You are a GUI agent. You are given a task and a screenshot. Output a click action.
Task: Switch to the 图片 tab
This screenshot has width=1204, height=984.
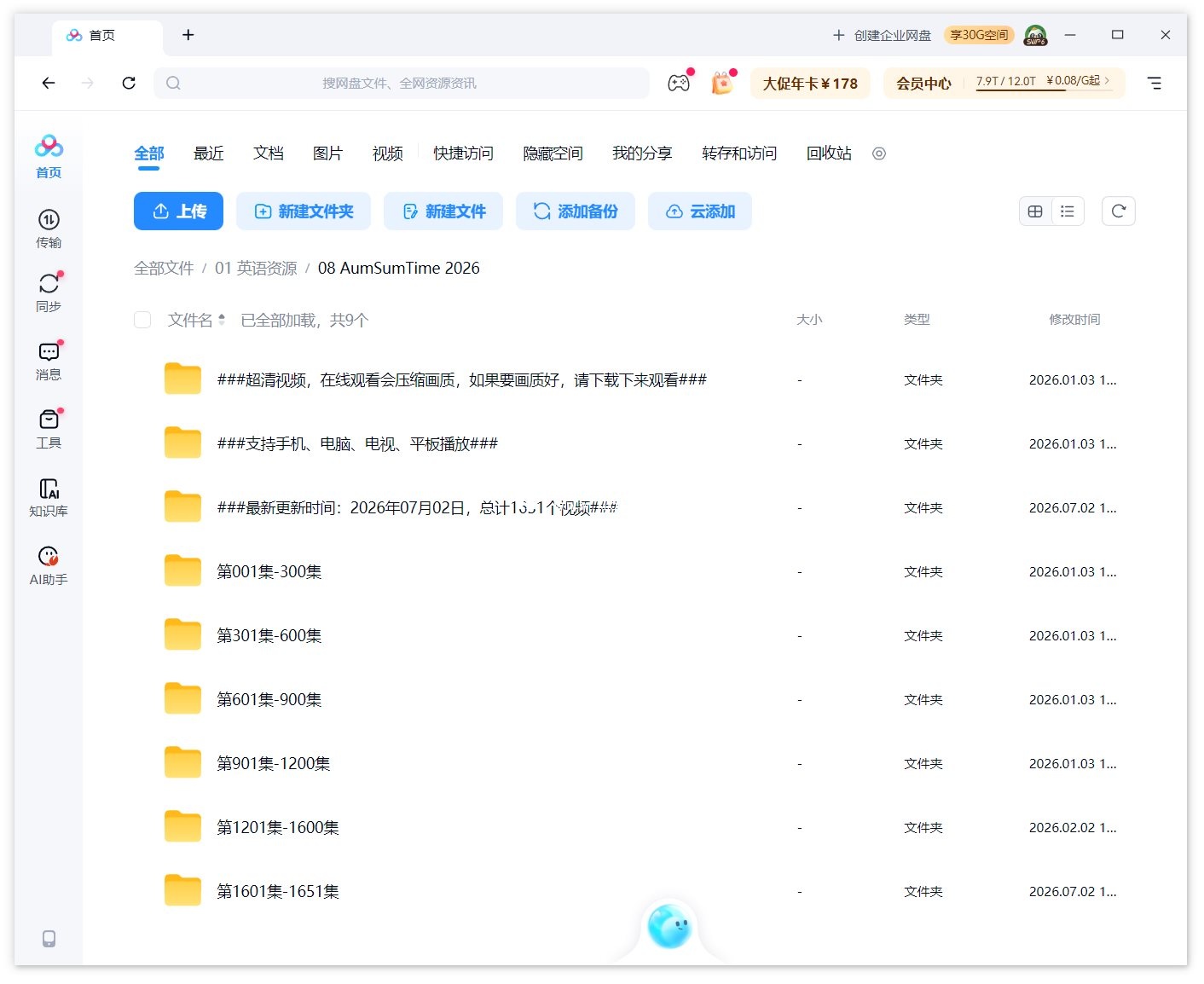tap(328, 153)
